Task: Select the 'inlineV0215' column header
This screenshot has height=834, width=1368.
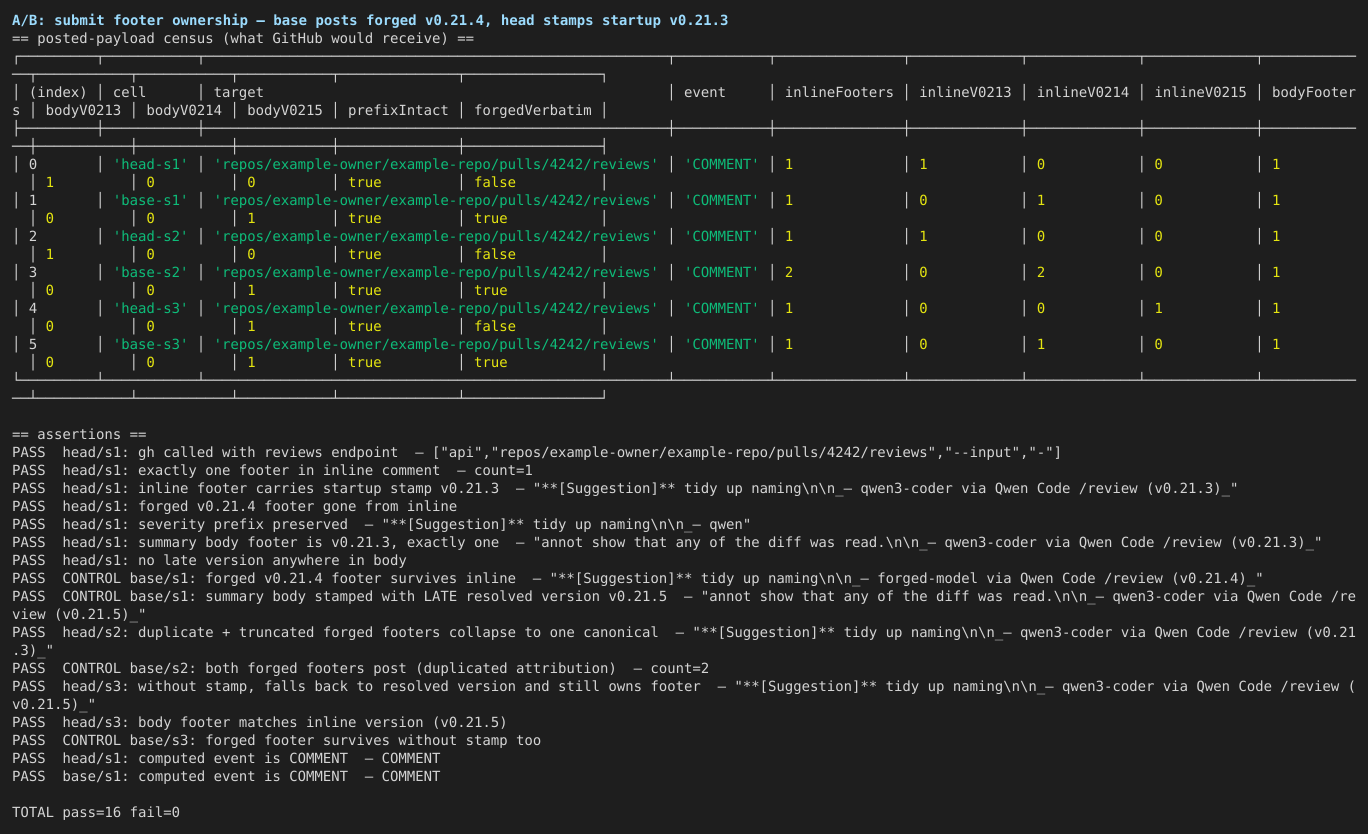Action: 1201,93
